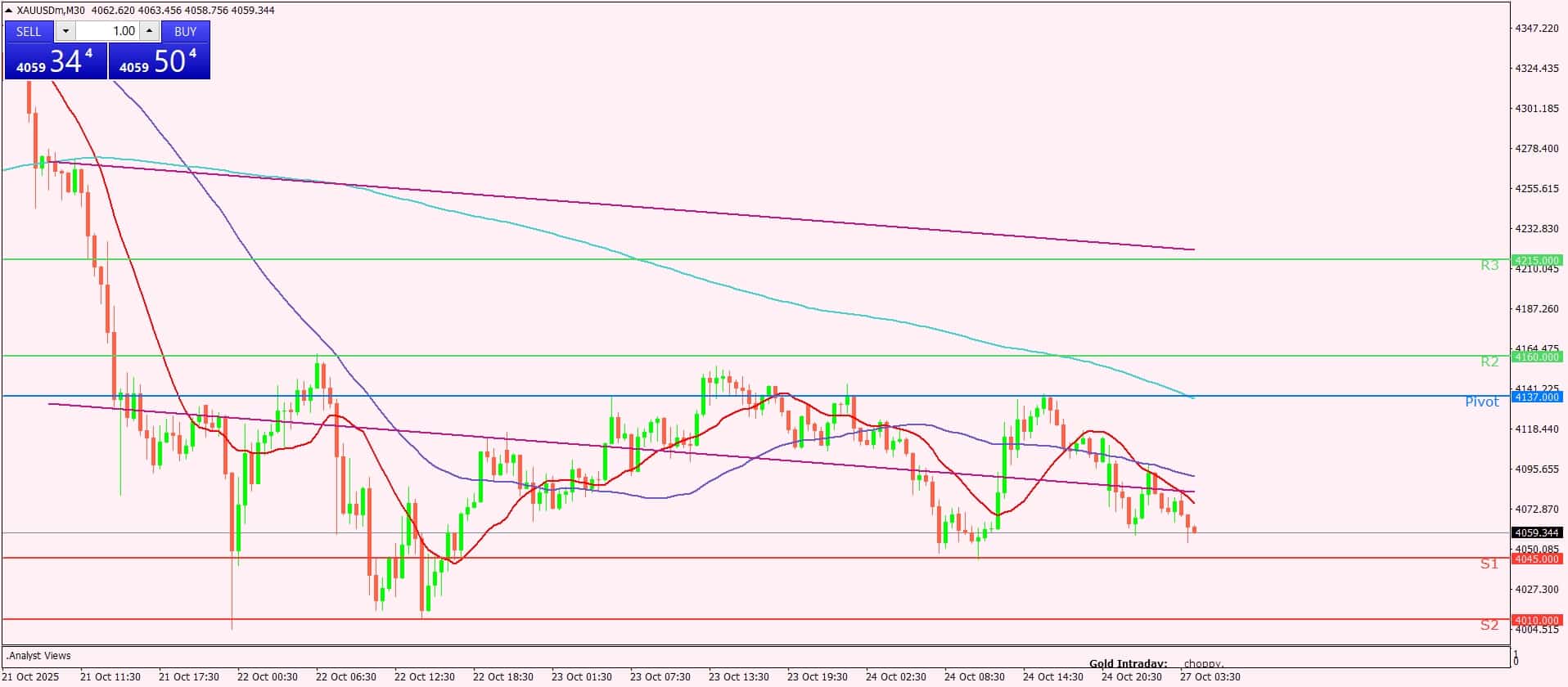The image size is (1568, 687).
Task: Click the Gold Intraday text label
Action: [1128, 663]
